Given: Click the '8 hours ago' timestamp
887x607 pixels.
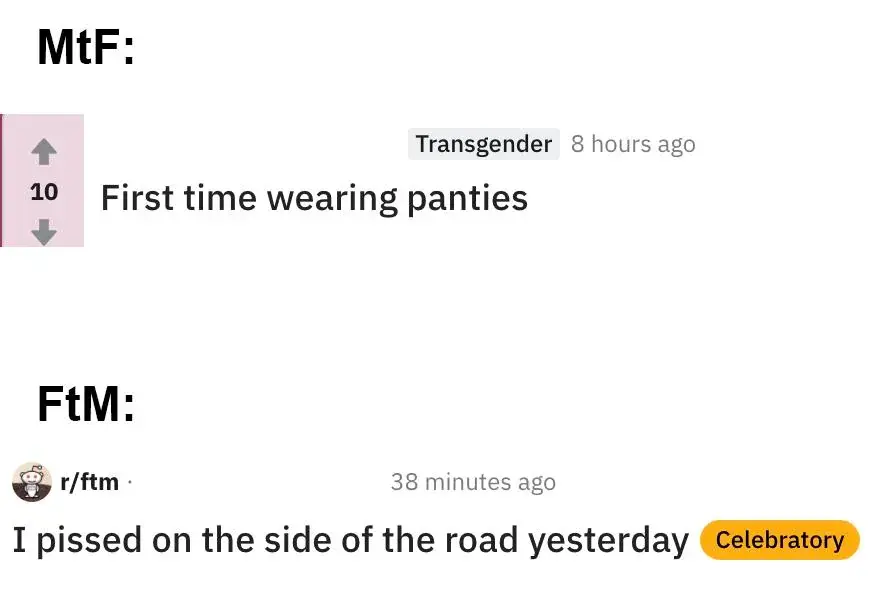Looking at the screenshot, I should pyautogui.click(x=632, y=144).
